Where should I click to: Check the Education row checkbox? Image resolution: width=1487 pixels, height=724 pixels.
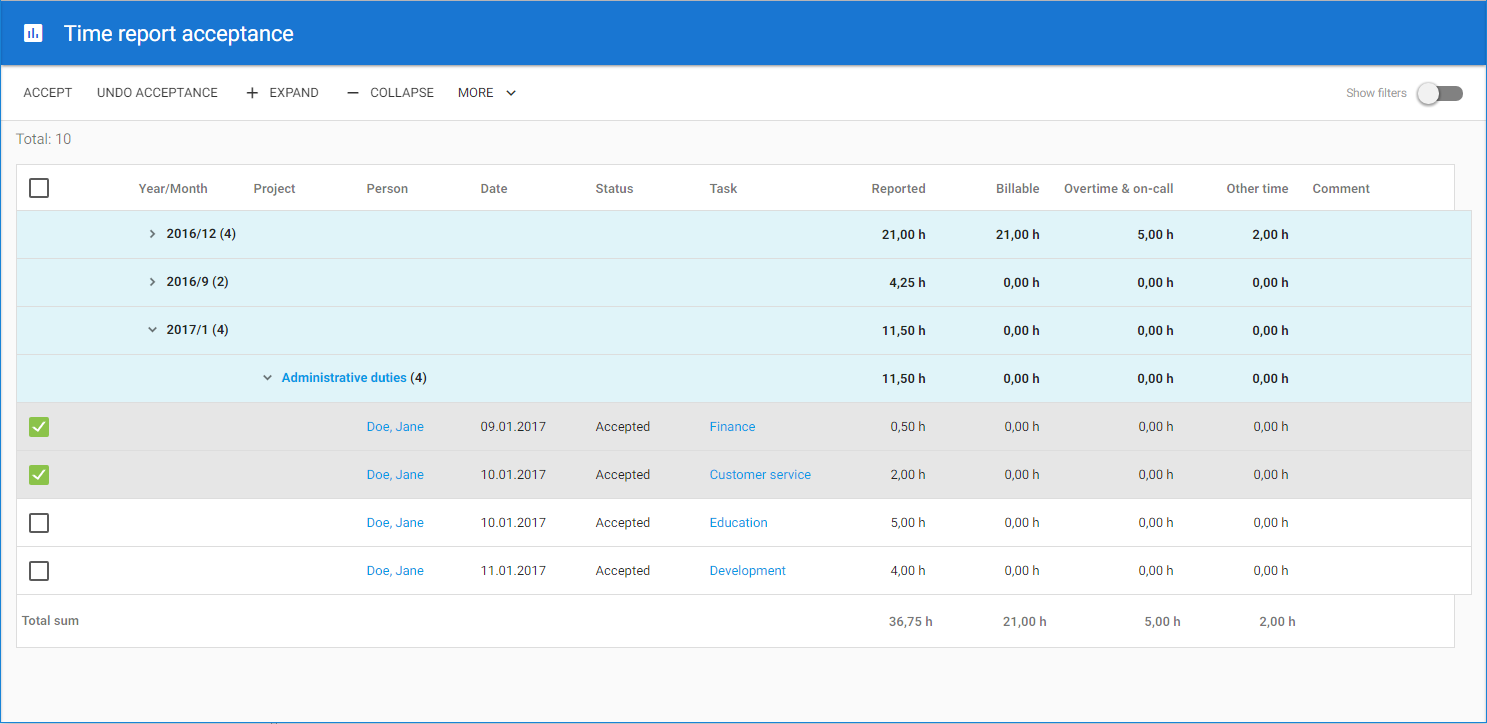click(39, 523)
